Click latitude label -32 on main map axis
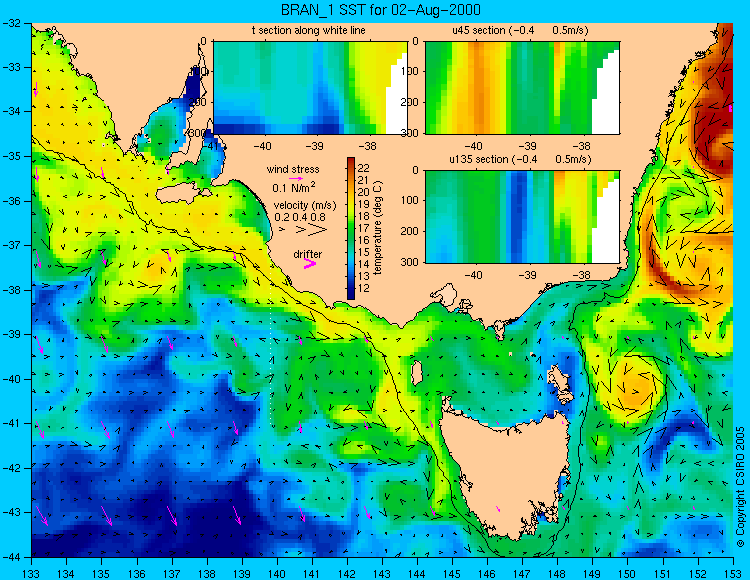 click(11, 22)
